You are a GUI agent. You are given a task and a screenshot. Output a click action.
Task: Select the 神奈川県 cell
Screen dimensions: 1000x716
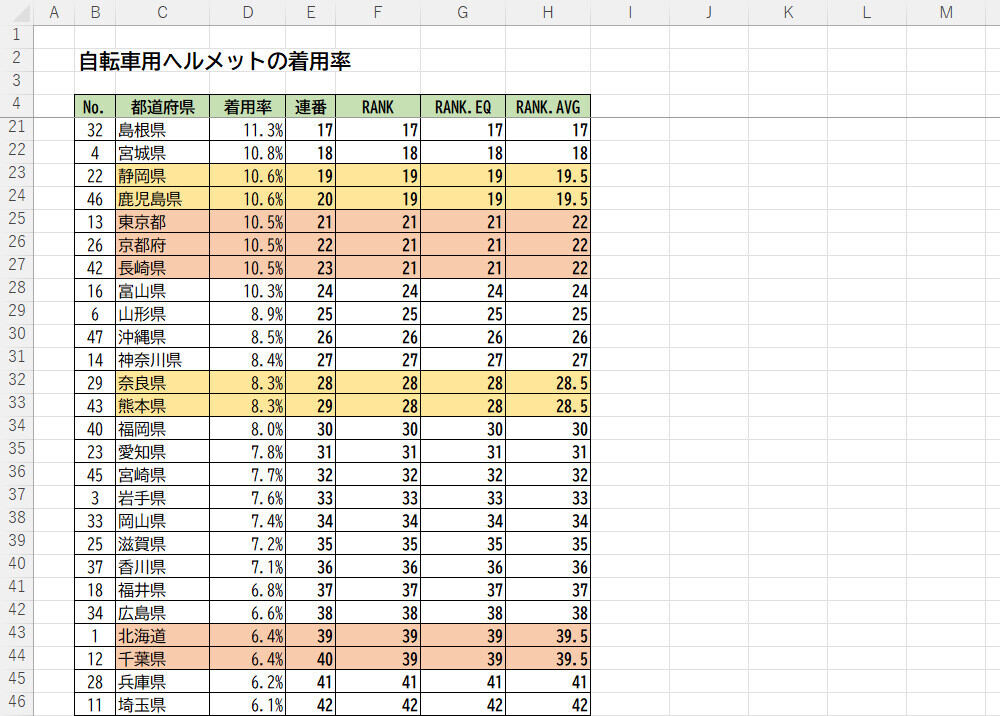click(x=162, y=360)
